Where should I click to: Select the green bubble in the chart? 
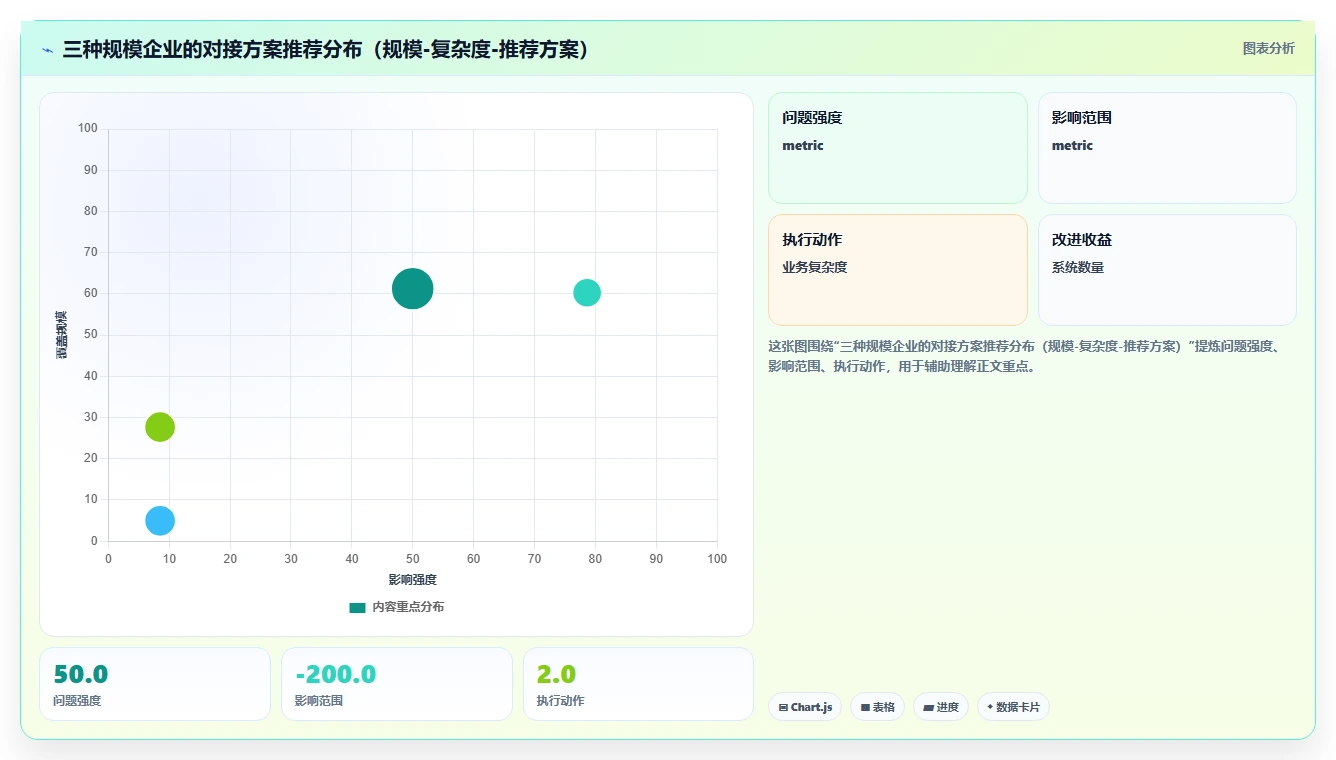click(160, 427)
